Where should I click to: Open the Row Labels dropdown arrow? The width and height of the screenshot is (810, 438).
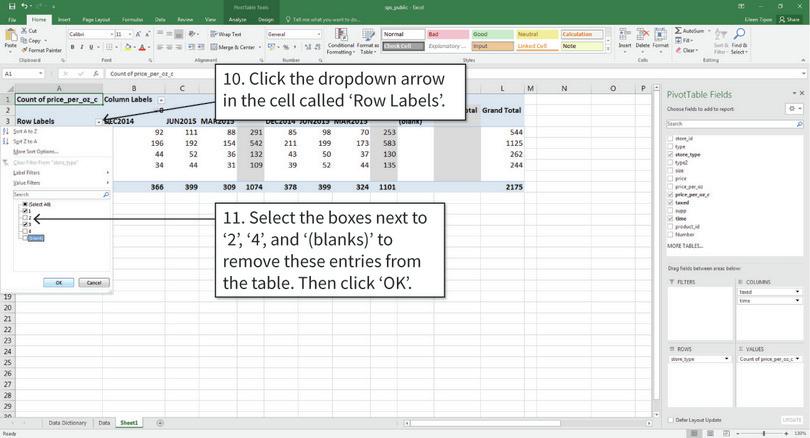click(x=99, y=122)
